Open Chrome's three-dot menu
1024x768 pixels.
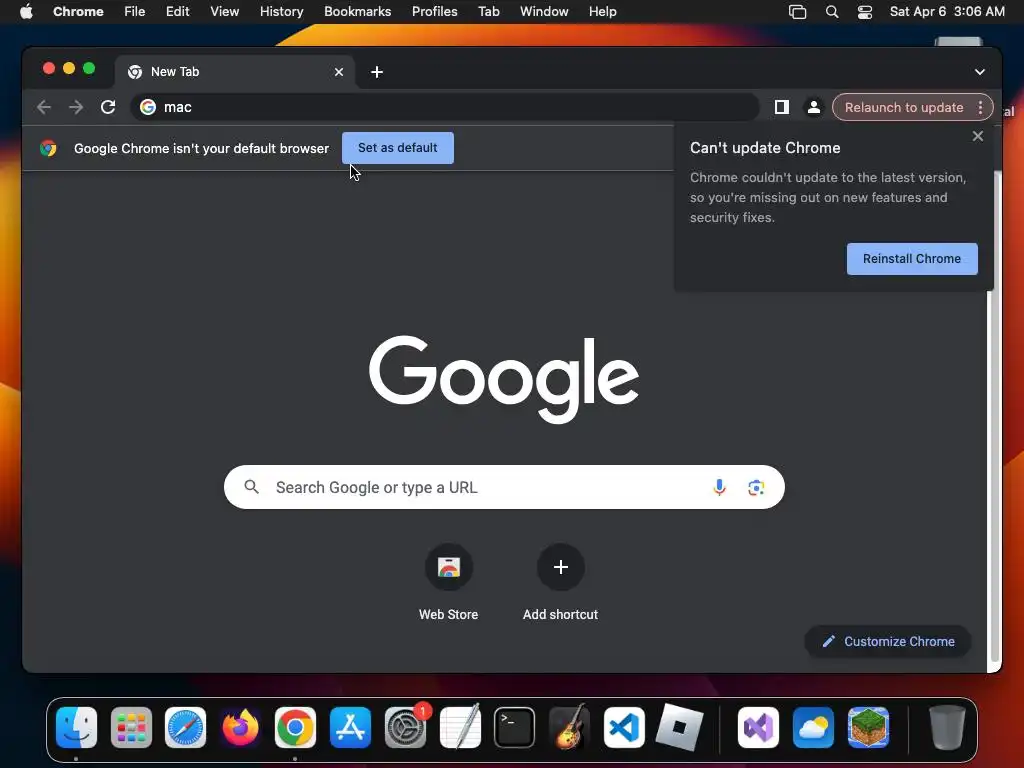point(980,107)
